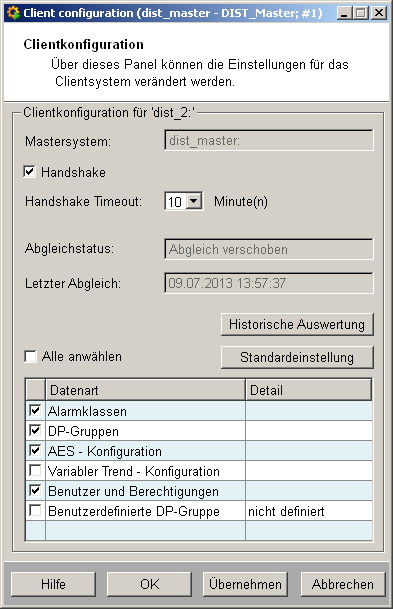Click the gear application icon in title bar
The image size is (393, 609).
point(13,13)
